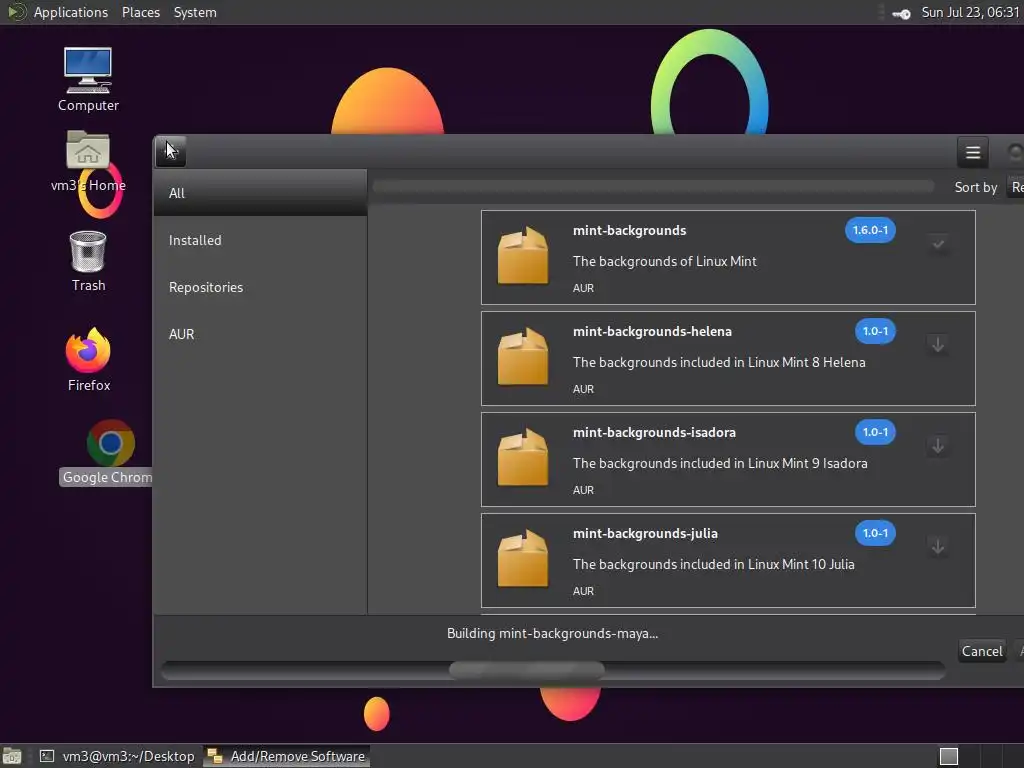Click the show desktop icon in bottom panel

(x=12, y=756)
